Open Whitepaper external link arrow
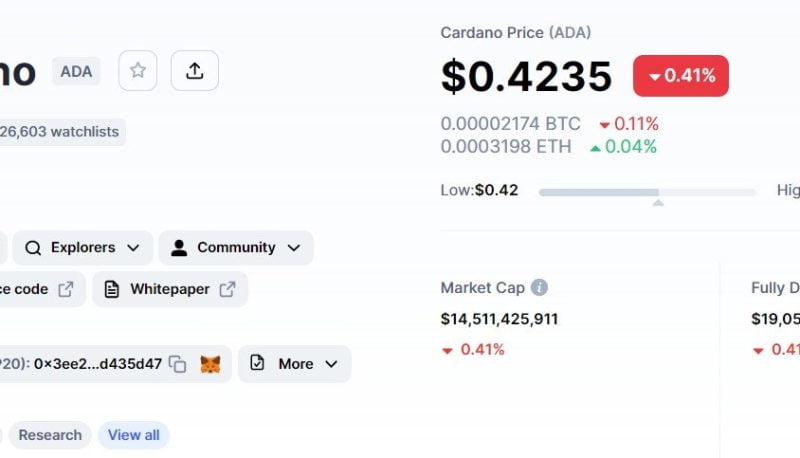The image size is (800, 458). pos(228,289)
